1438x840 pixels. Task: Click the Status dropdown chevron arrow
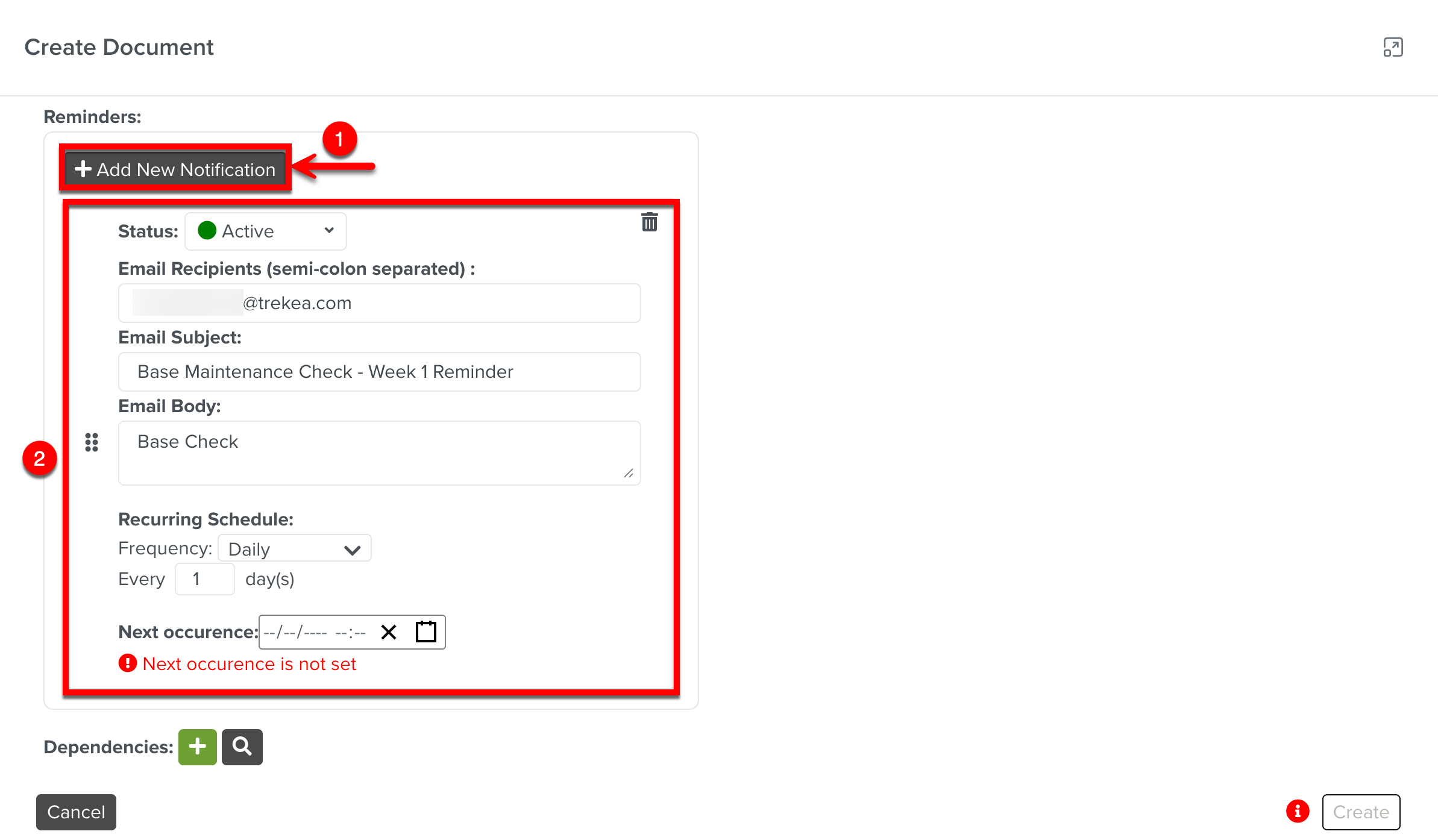click(329, 230)
